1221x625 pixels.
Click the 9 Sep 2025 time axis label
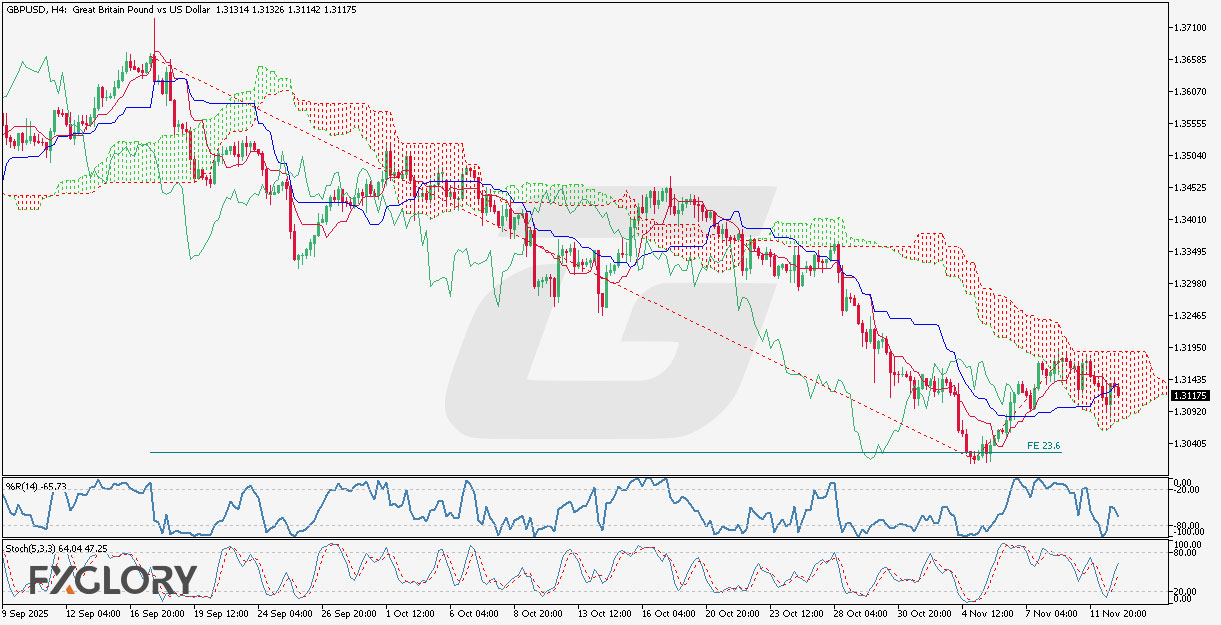[x=26, y=615]
